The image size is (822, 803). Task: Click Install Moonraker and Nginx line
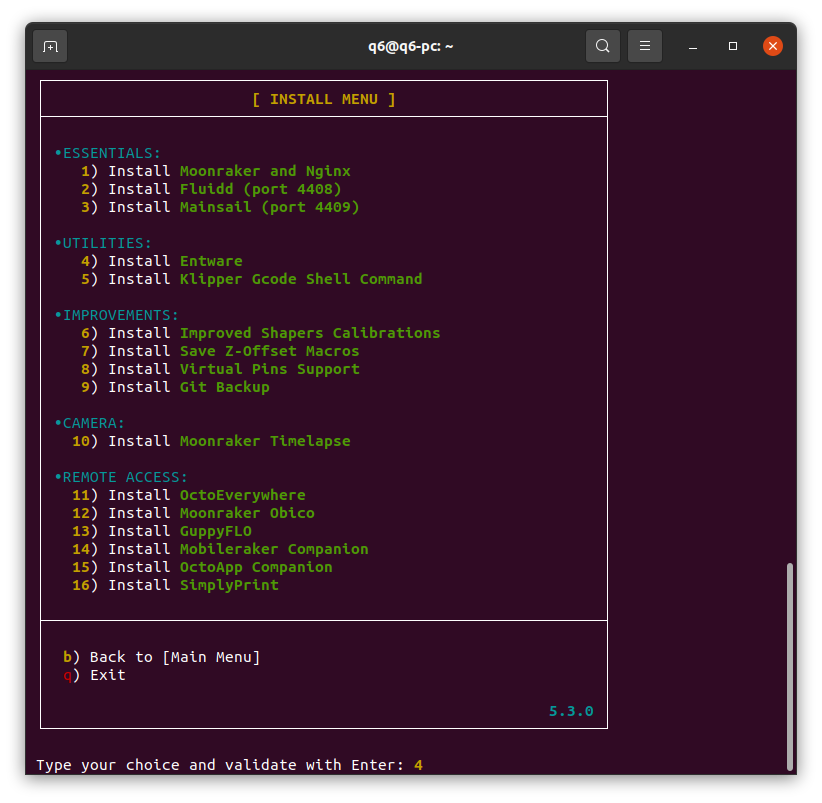pos(215,171)
